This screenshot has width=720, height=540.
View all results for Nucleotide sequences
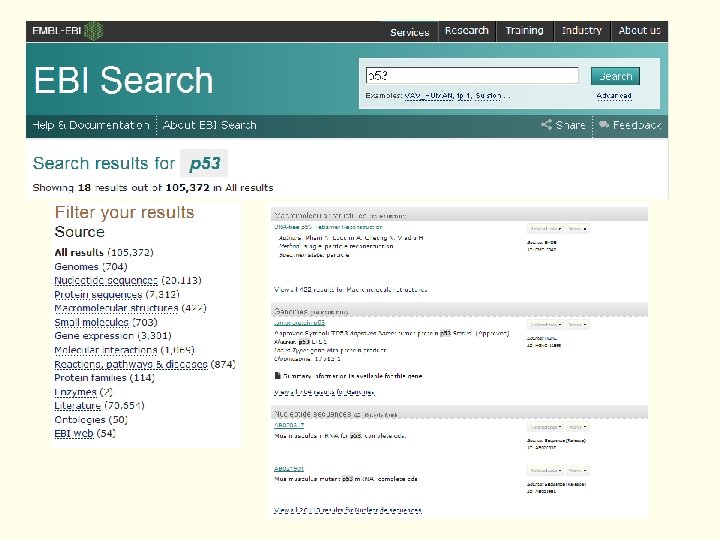(x=348, y=510)
